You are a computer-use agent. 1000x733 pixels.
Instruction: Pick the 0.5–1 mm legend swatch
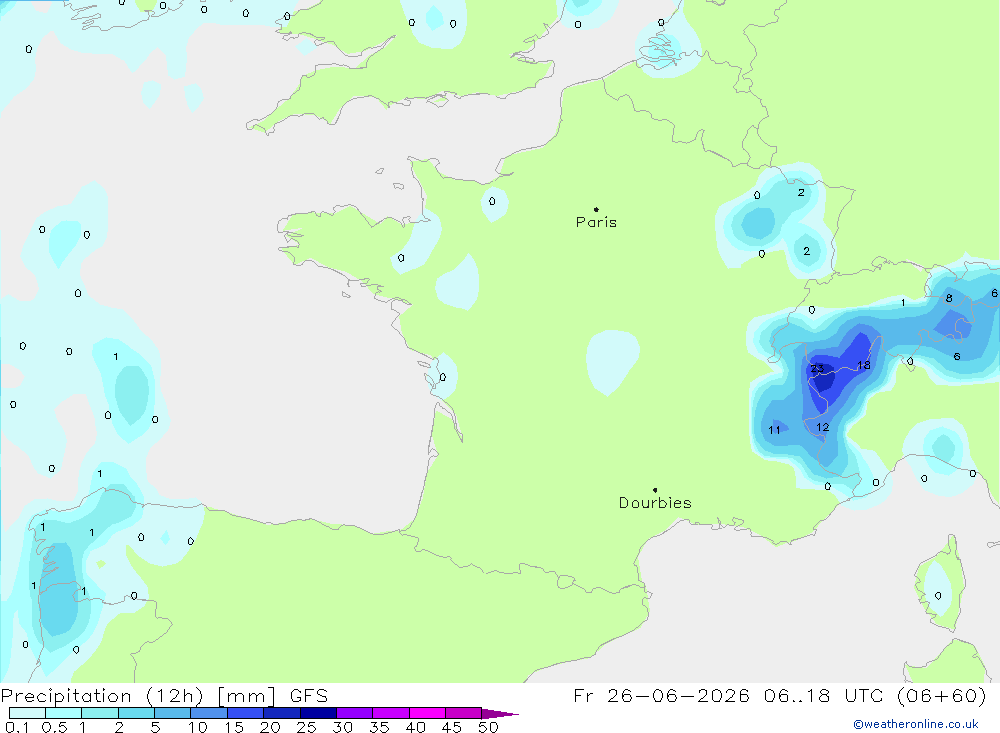click(64, 713)
